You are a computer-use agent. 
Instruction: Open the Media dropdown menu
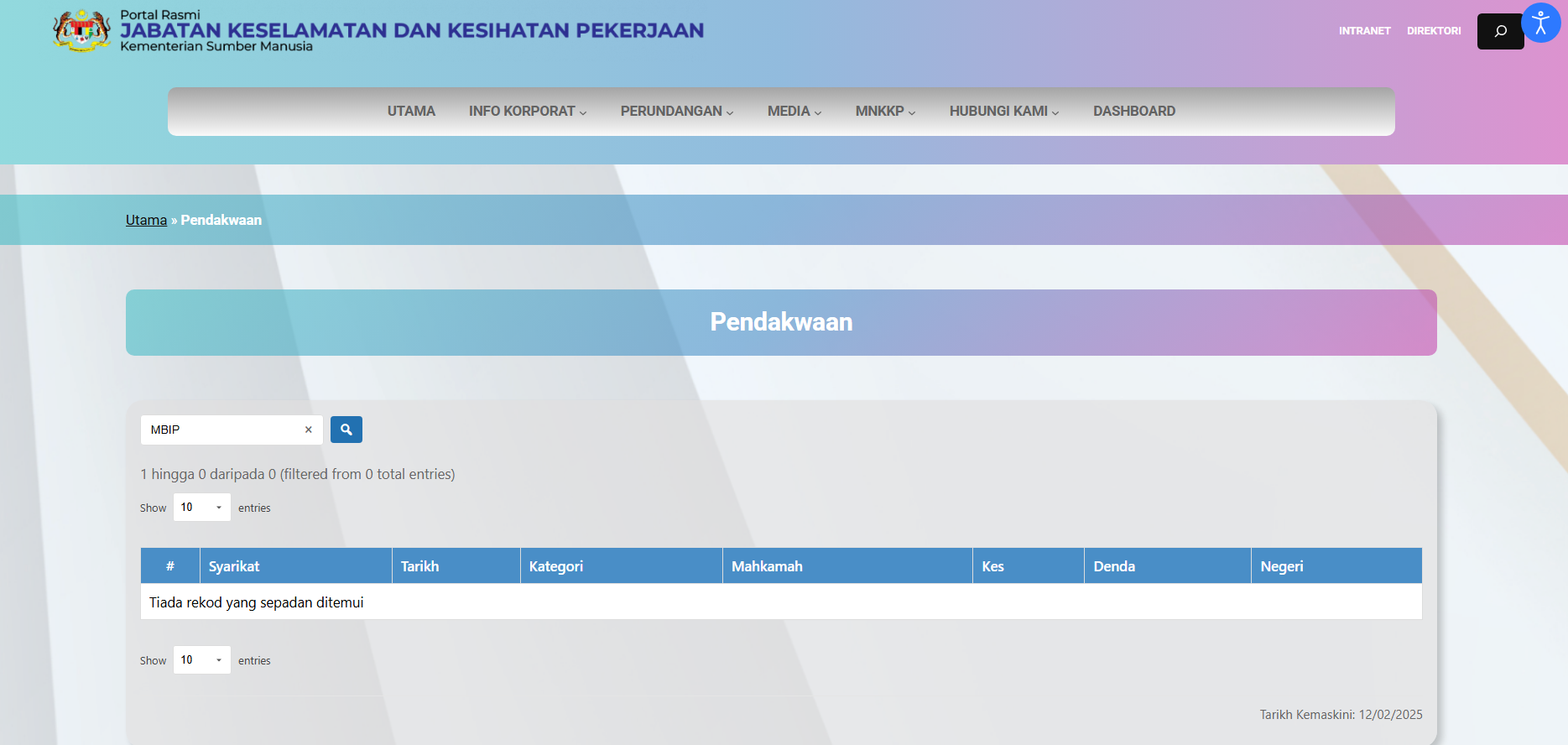(x=794, y=112)
